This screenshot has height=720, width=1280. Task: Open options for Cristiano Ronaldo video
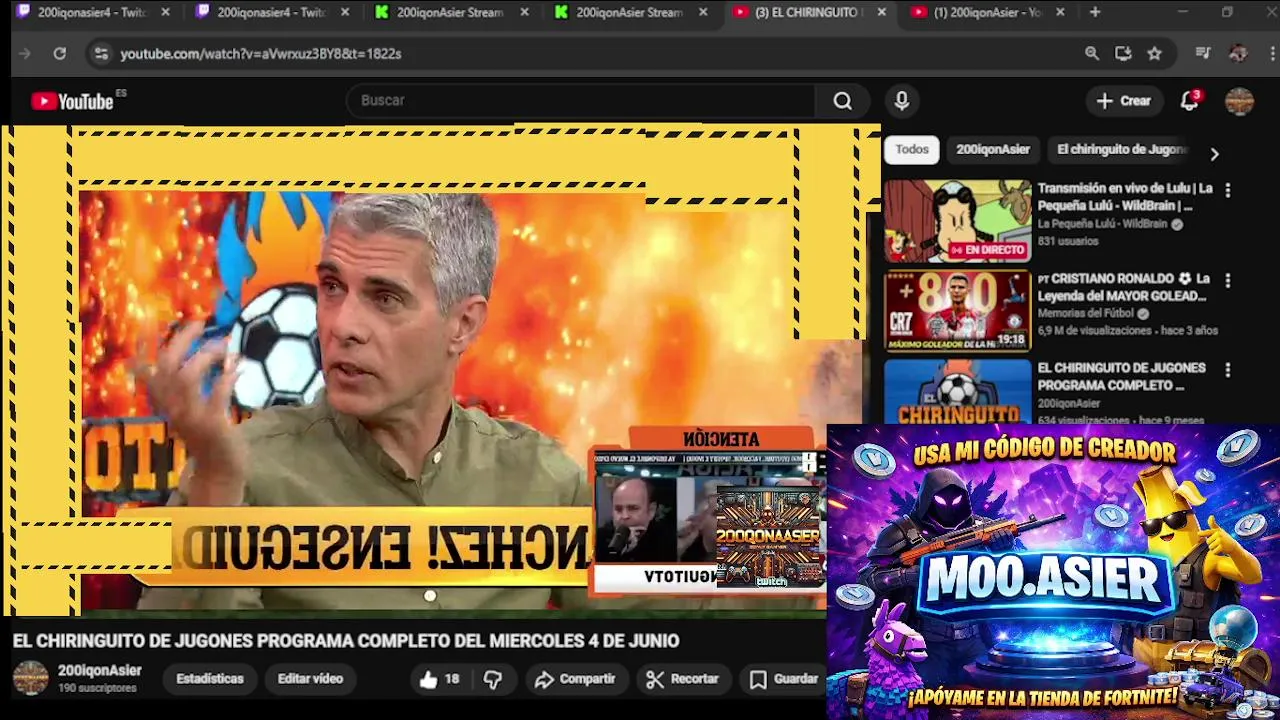point(1228,280)
